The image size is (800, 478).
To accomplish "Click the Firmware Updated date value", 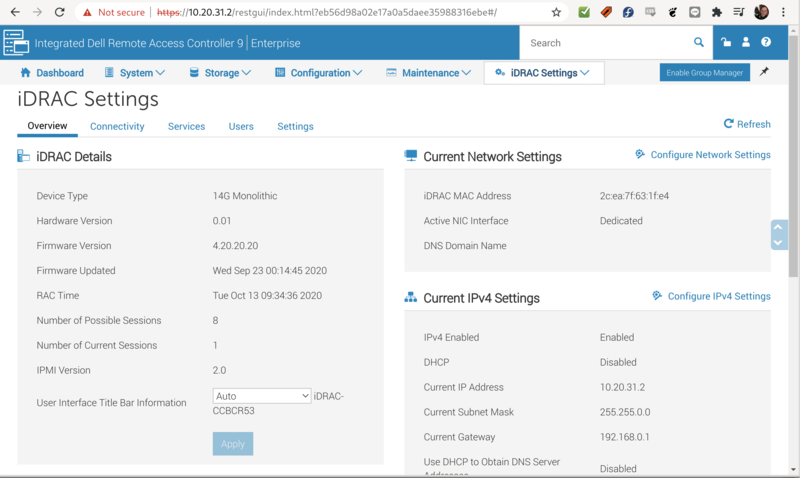I will pyautogui.click(x=269, y=271).
